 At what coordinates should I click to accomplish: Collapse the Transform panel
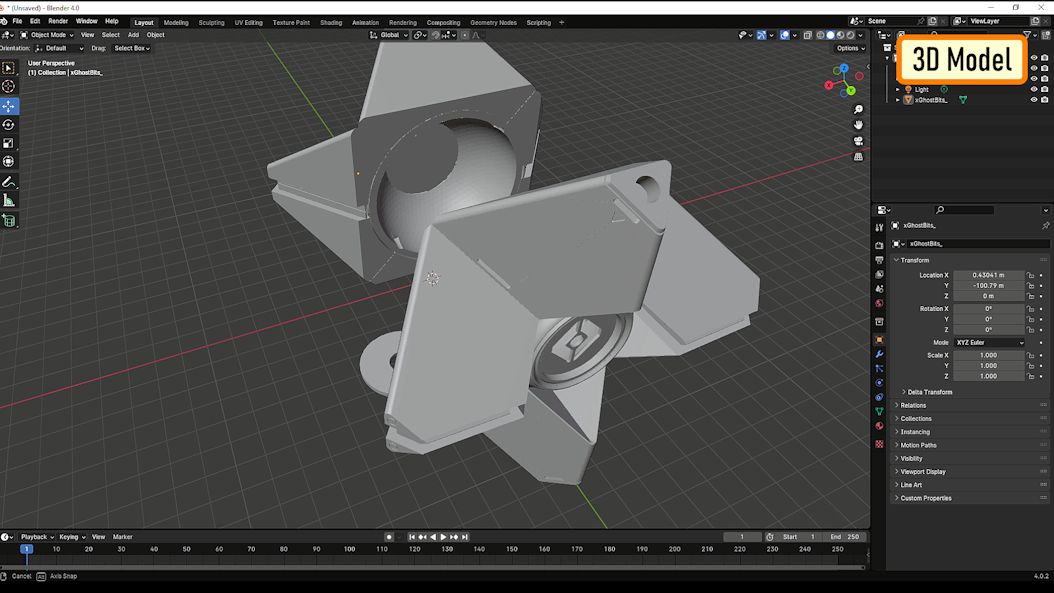tap(914, 260)
